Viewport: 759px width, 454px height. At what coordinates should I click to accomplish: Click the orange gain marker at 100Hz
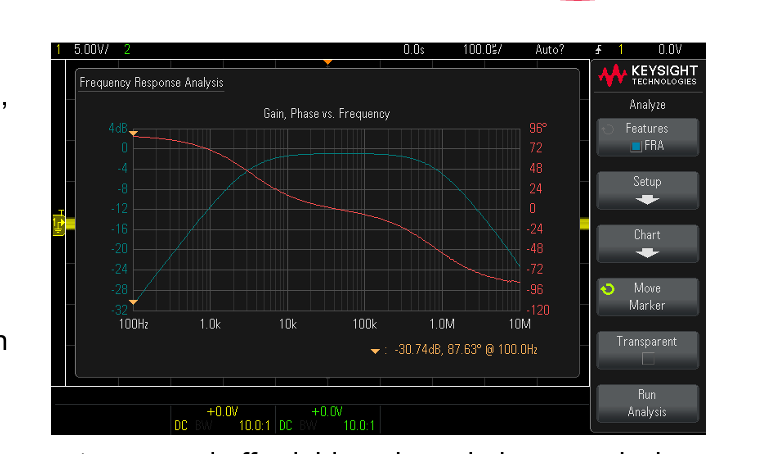tap(133, 302)
